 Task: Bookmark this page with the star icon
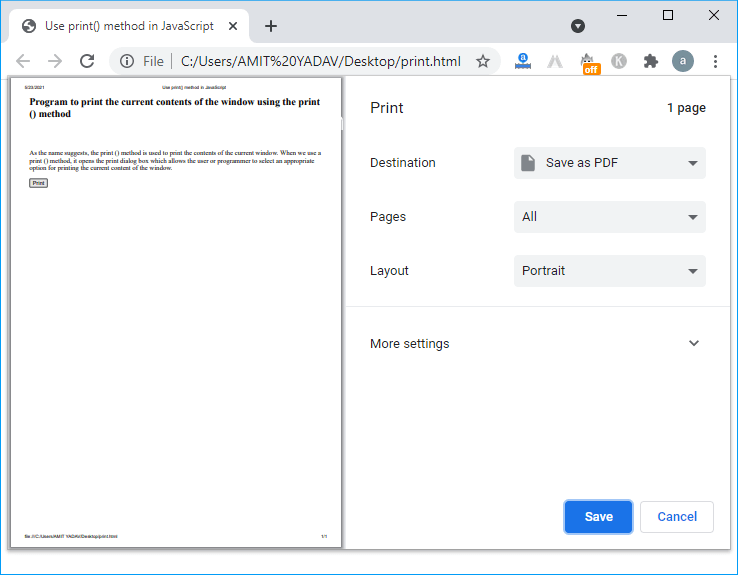coord(483,61)
